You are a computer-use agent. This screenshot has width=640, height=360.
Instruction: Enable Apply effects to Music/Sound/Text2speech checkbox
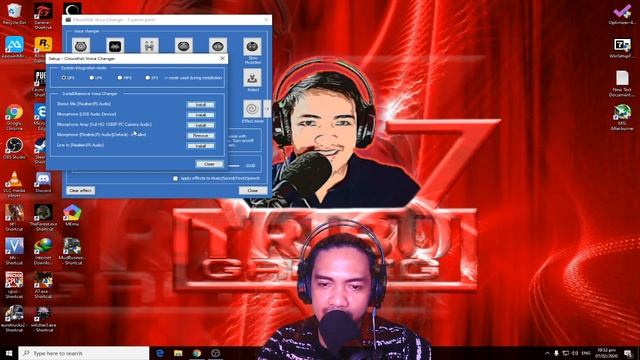click(x=176, y=178)
